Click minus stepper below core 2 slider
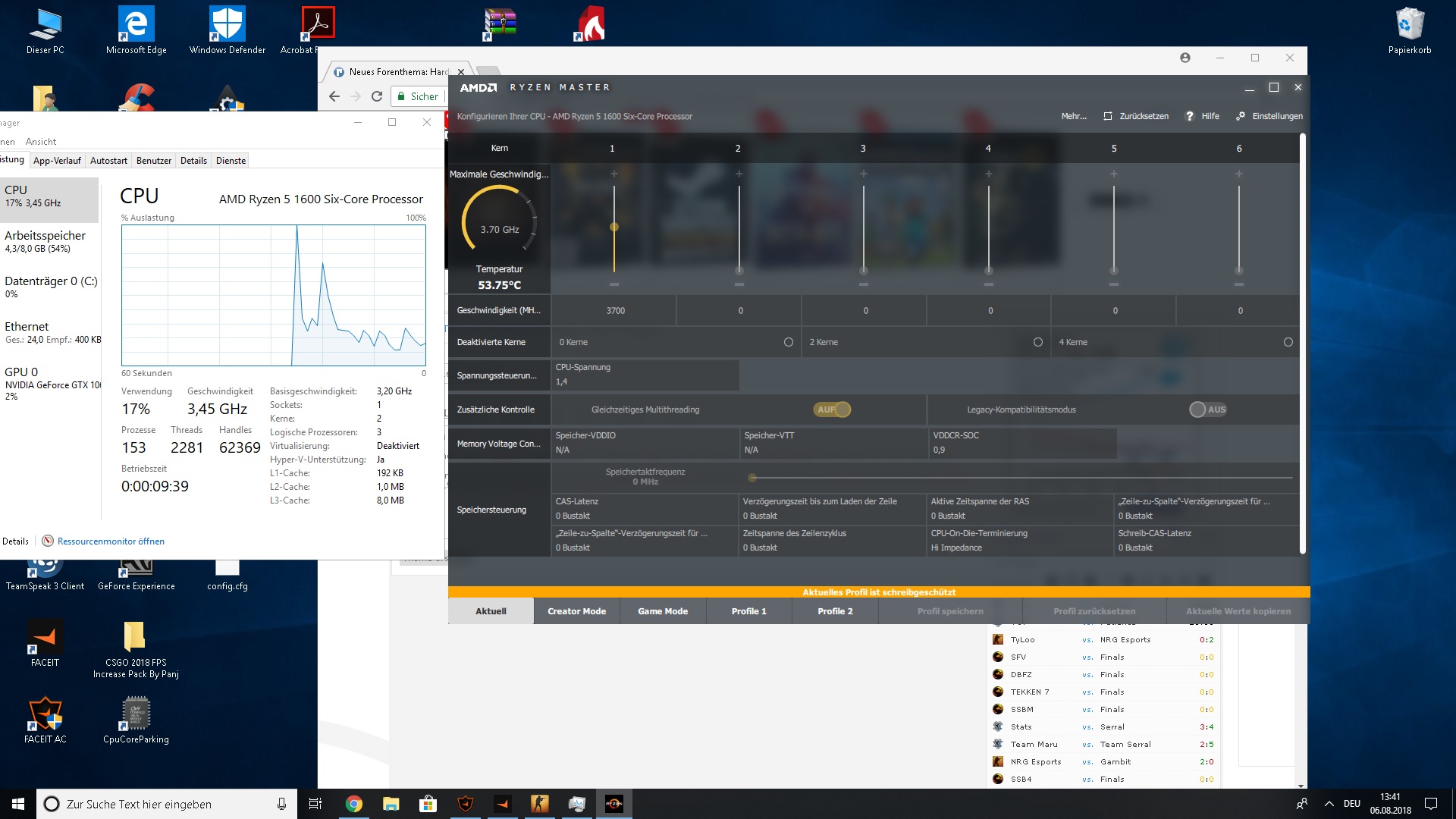This screenshot has height=819, width=1456. click(739, 284)
